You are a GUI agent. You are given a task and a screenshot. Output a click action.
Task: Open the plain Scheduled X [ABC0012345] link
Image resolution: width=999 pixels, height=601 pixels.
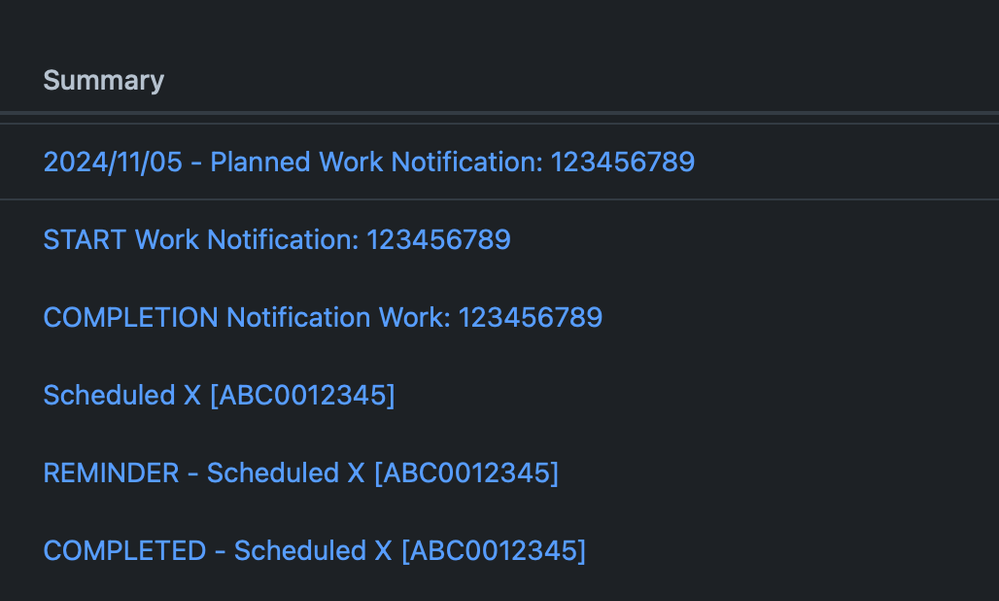218,396
